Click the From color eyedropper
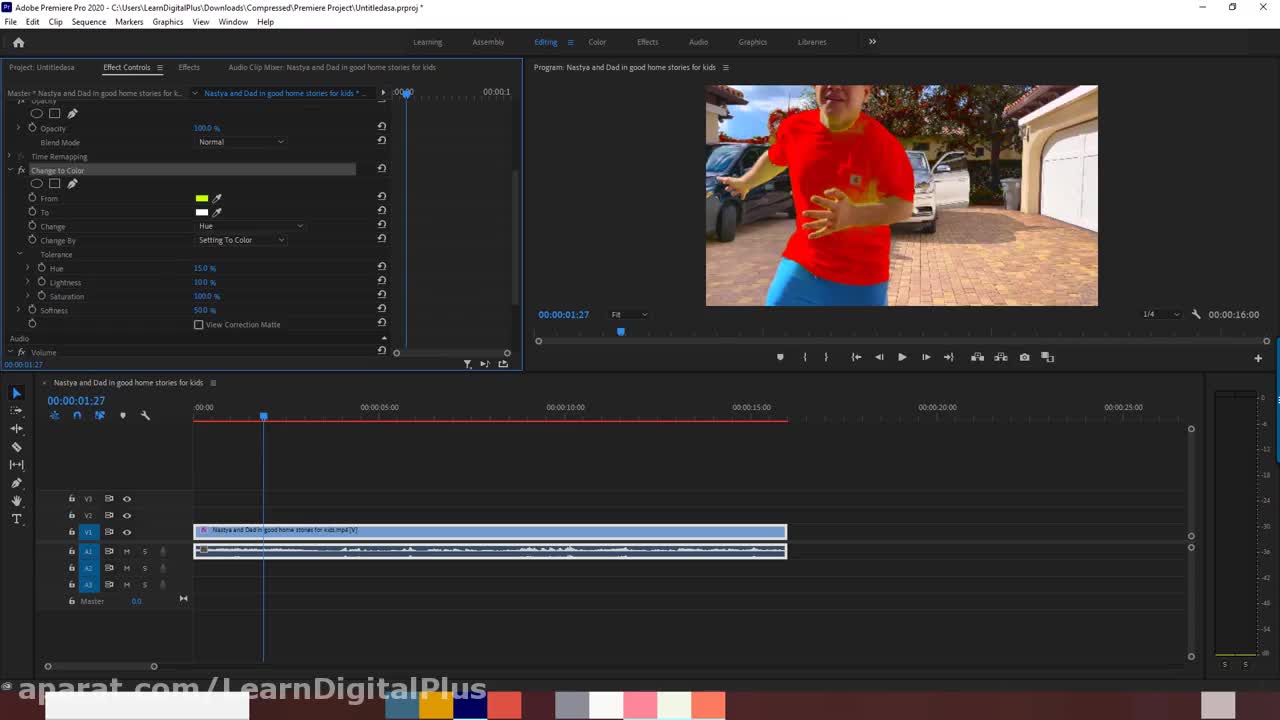This screenshot has height=720, width=1280. click(x=217, y=198)
